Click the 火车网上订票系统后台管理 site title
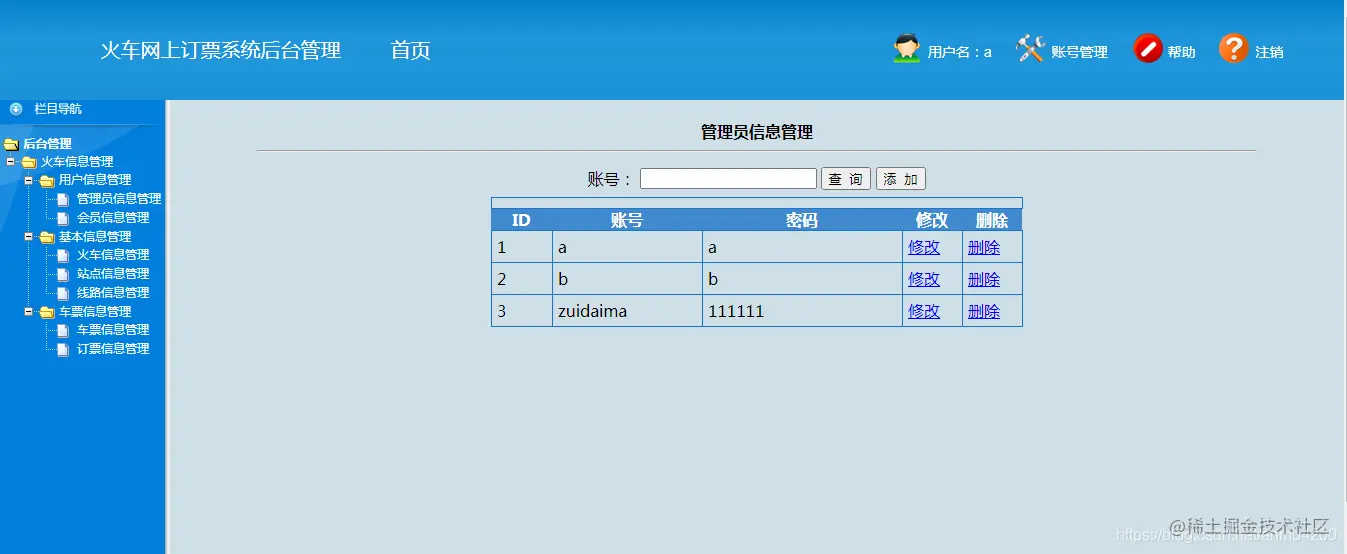1347x554 pixels. 221,50
